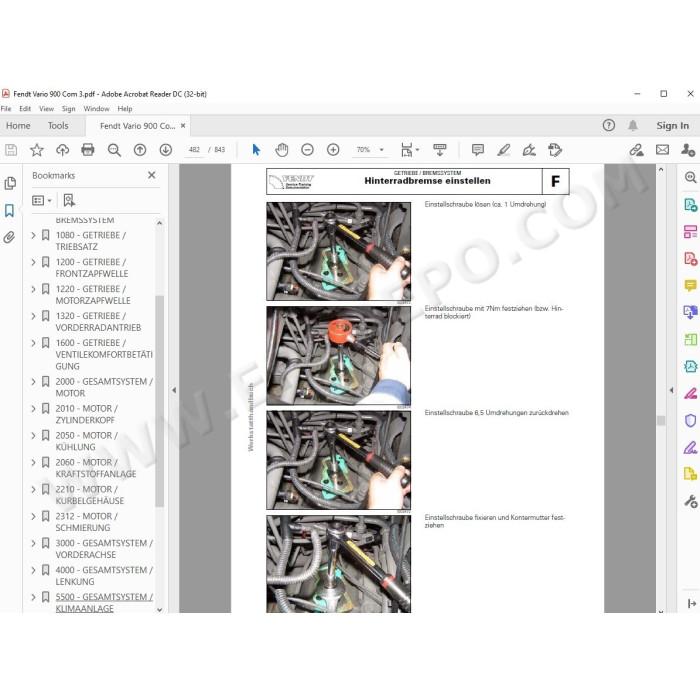The width and height of the screenshot is (700, 700).
Task: Expand 1200 - GETRIEBE / FRONTZAPFWELLE bookmark
Action: 33,262
